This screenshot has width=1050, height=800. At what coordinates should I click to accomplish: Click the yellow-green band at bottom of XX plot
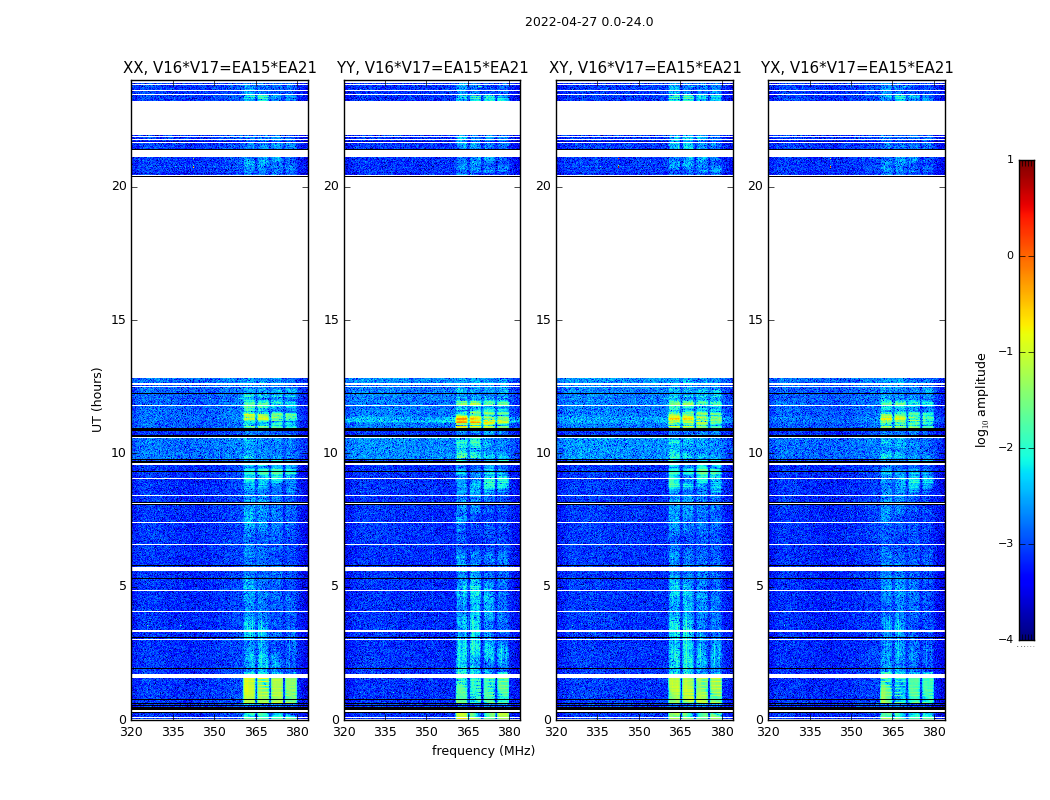pos(270,690)
